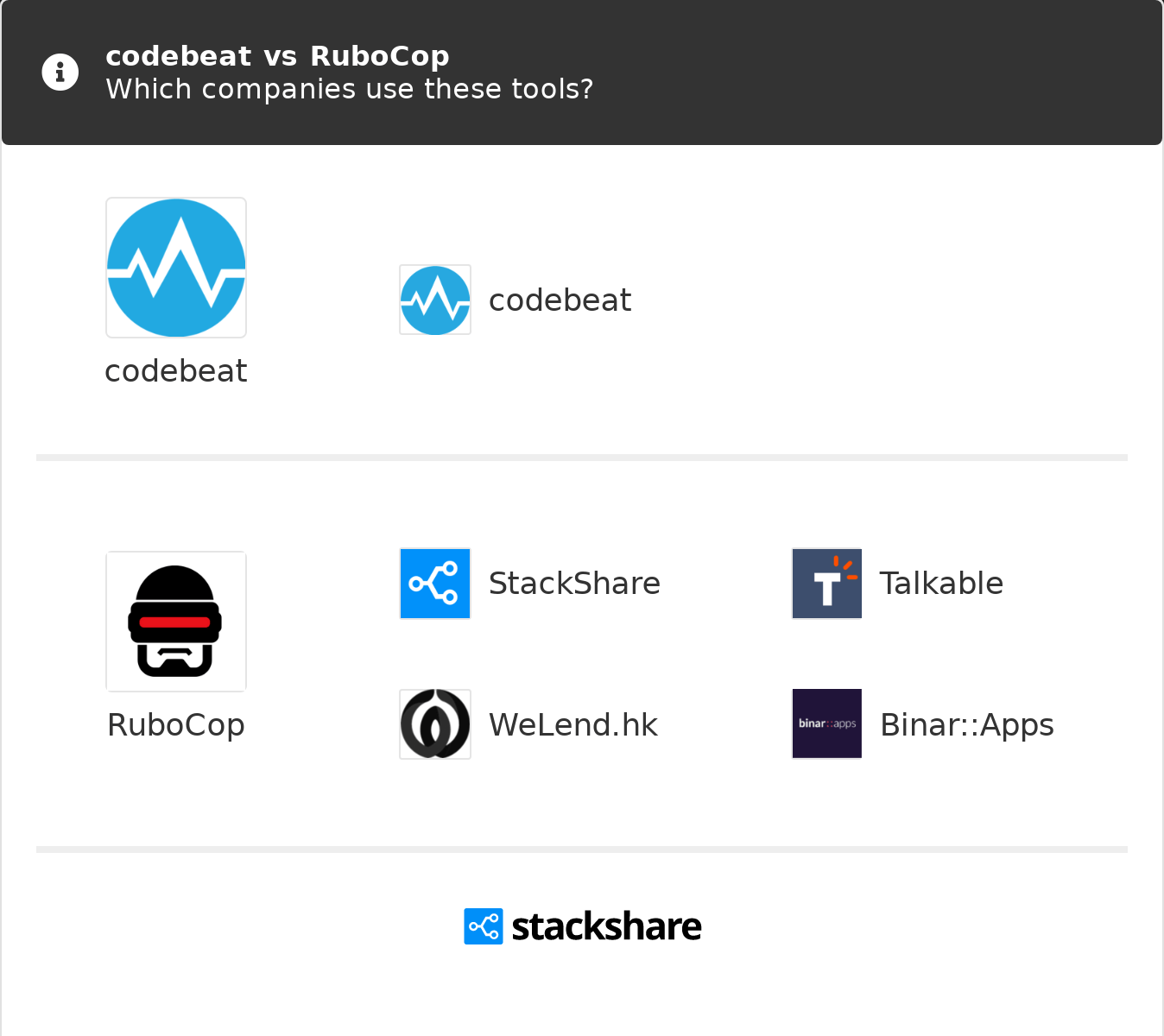Open the RuboCop label under logo
Screen dimensions: 1164x1036
click(176, 725)
